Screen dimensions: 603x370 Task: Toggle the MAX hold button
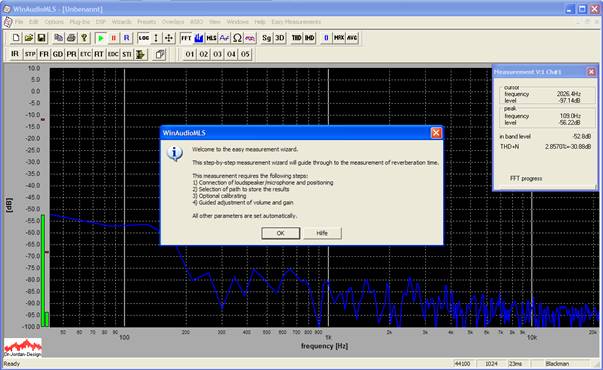coord(339,38)
